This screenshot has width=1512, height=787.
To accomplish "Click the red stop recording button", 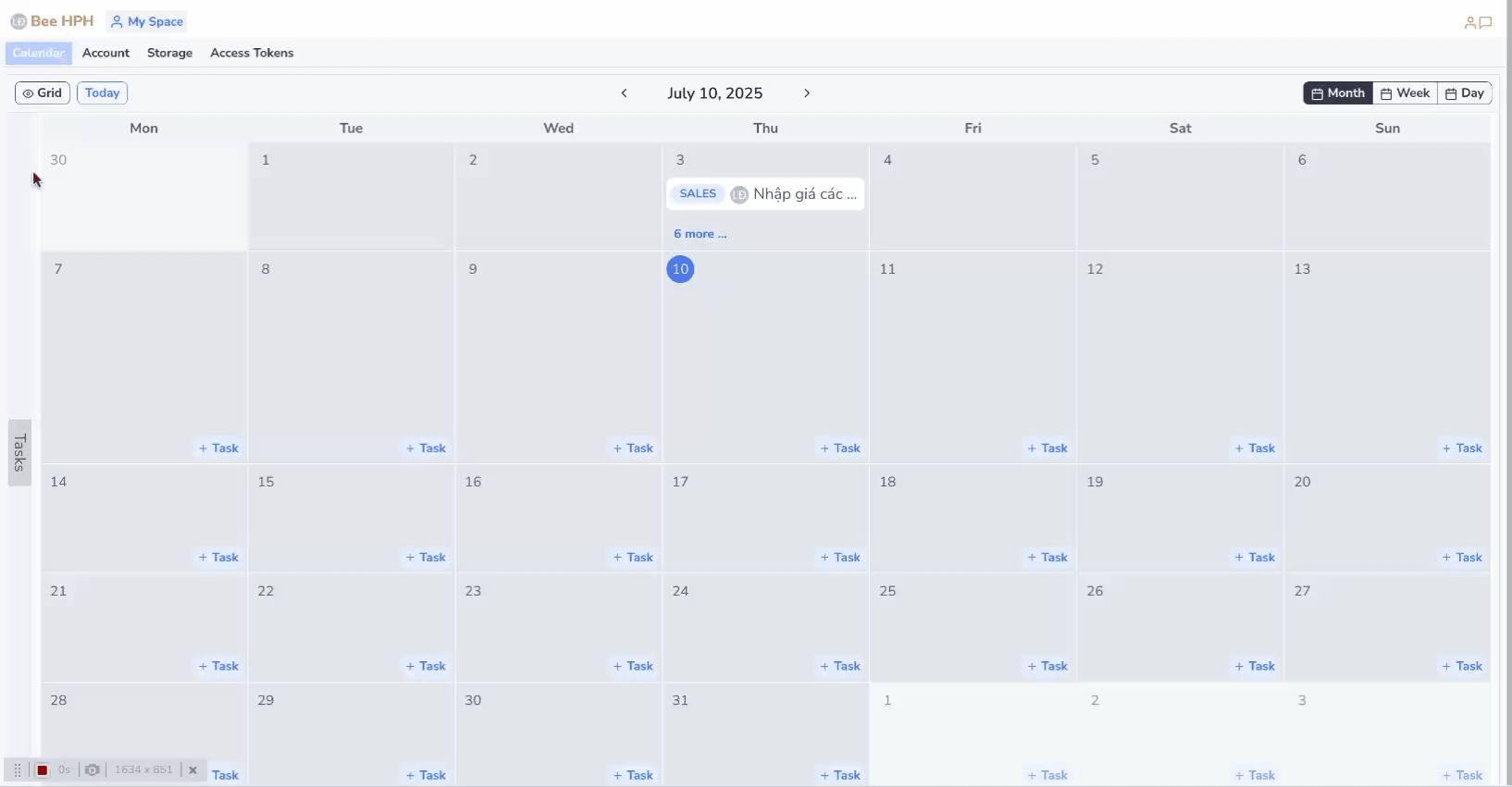I will tap(42, 770).
